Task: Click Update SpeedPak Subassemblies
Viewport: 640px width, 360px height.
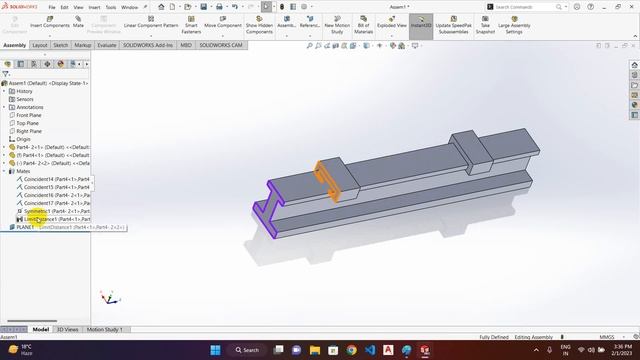Action: coord(453,25)
